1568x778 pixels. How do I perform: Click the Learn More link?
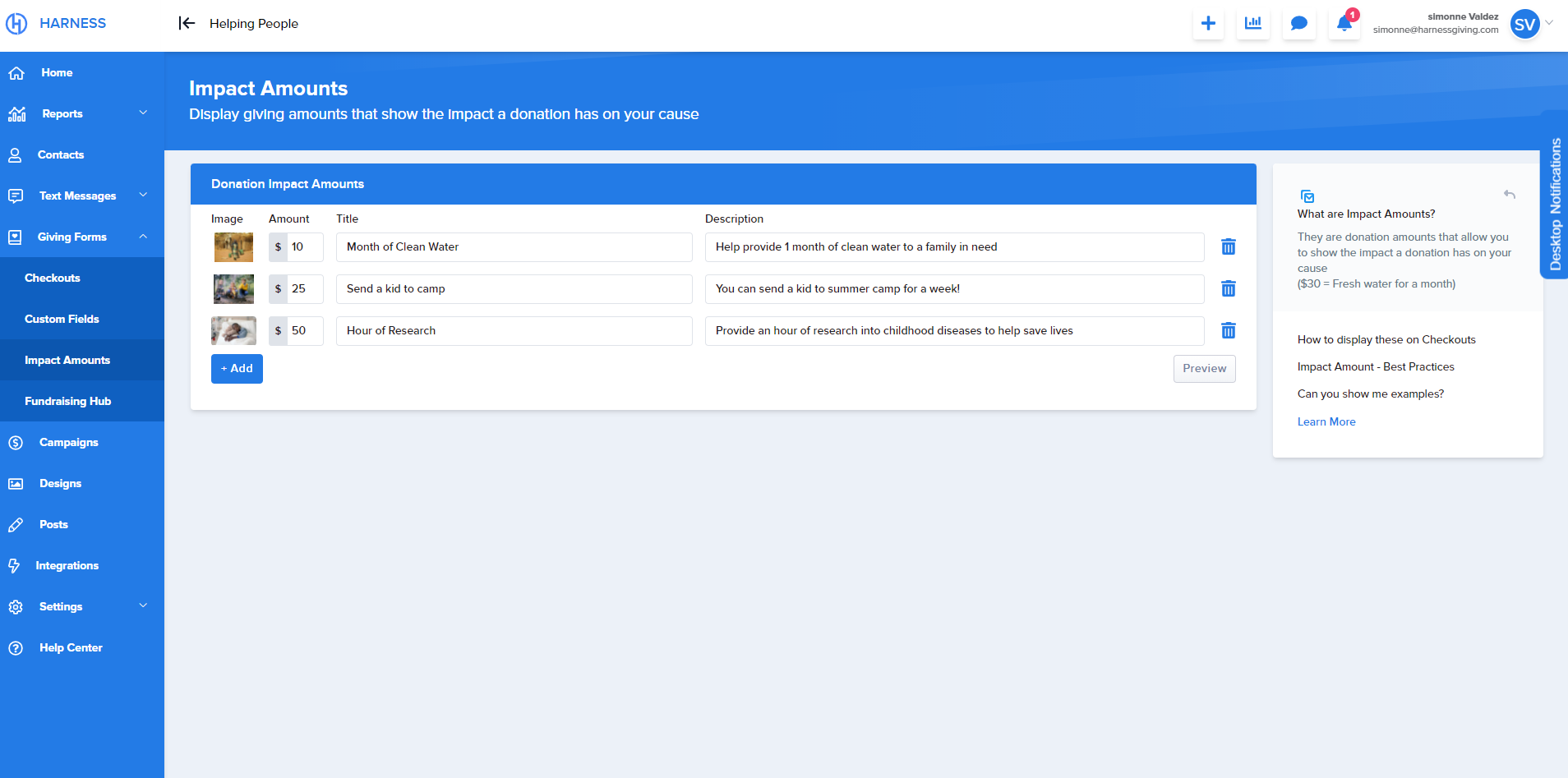(x=1326, y=421)
